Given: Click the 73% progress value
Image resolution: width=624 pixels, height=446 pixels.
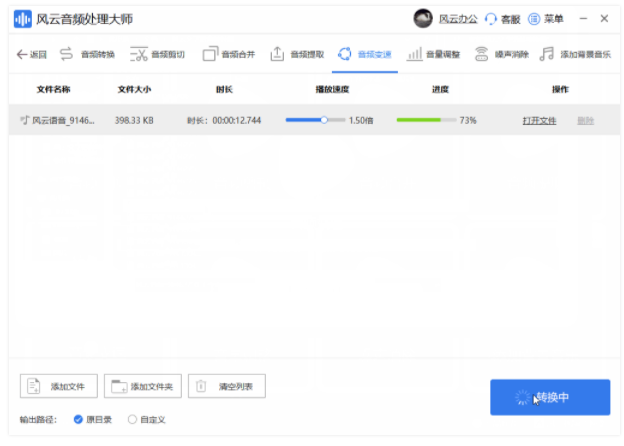Looking at the screenshot, I should click(x=468, y=120).
